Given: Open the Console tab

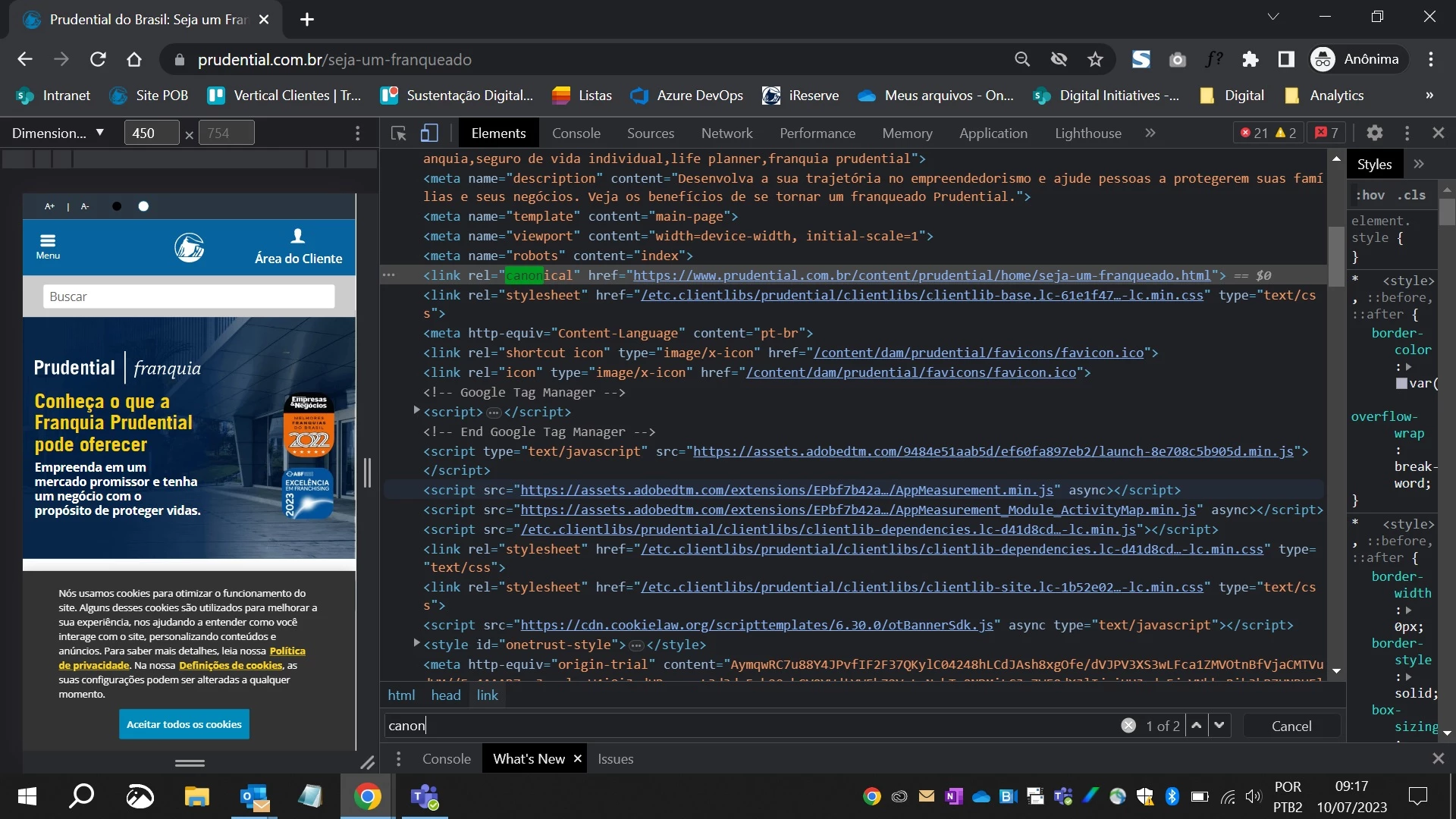Looking at the screenshot, I should coord(576,133).
